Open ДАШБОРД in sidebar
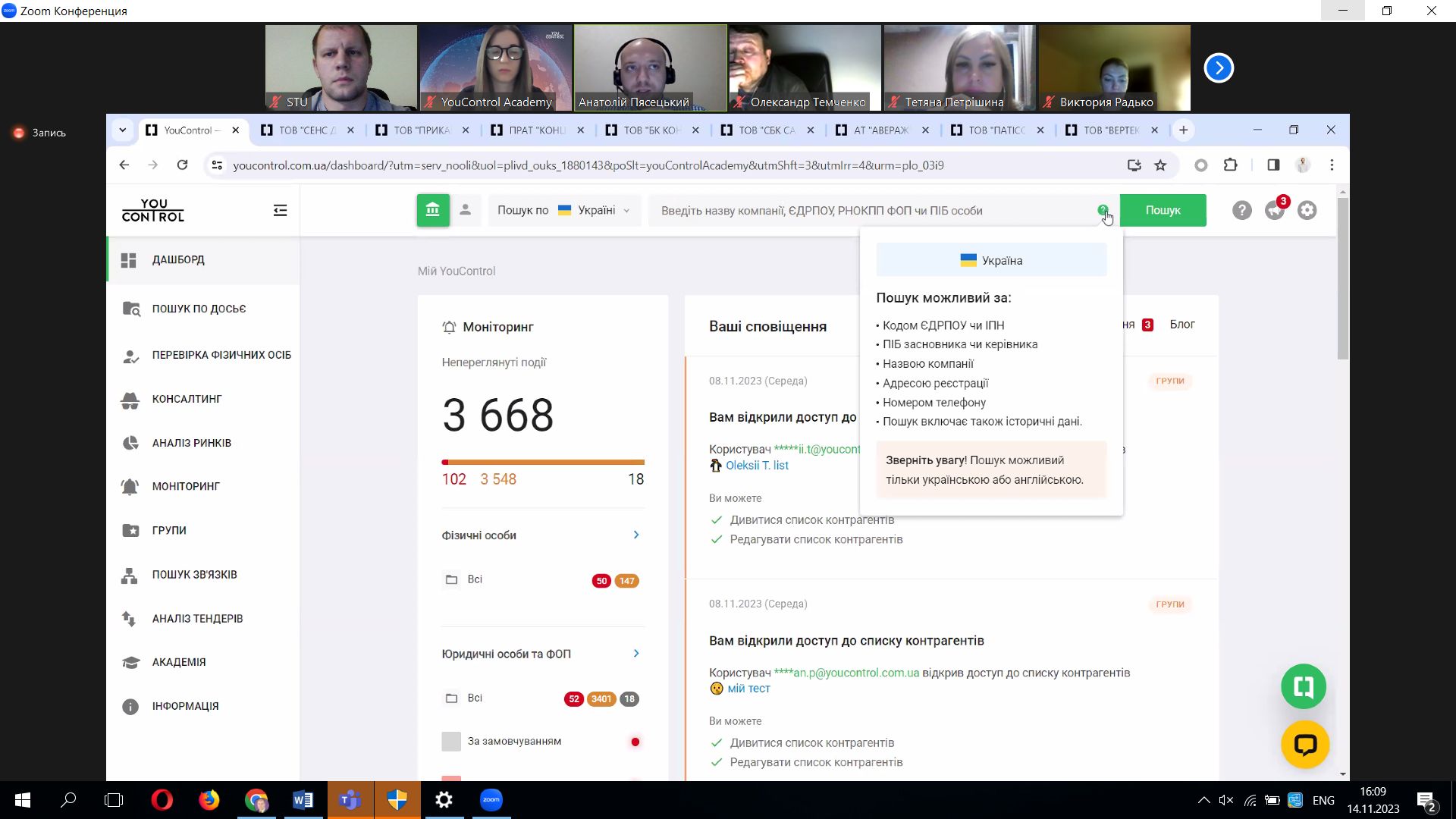 [203, 259]
